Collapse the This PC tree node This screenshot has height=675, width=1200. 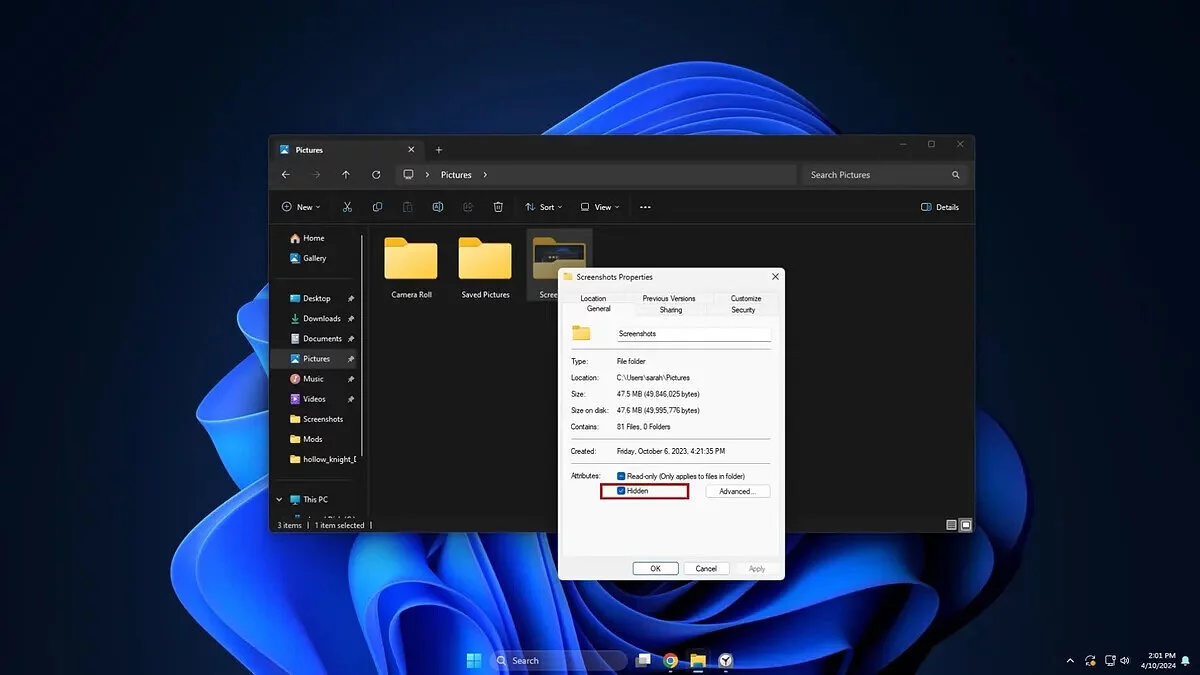pos(279,499)
